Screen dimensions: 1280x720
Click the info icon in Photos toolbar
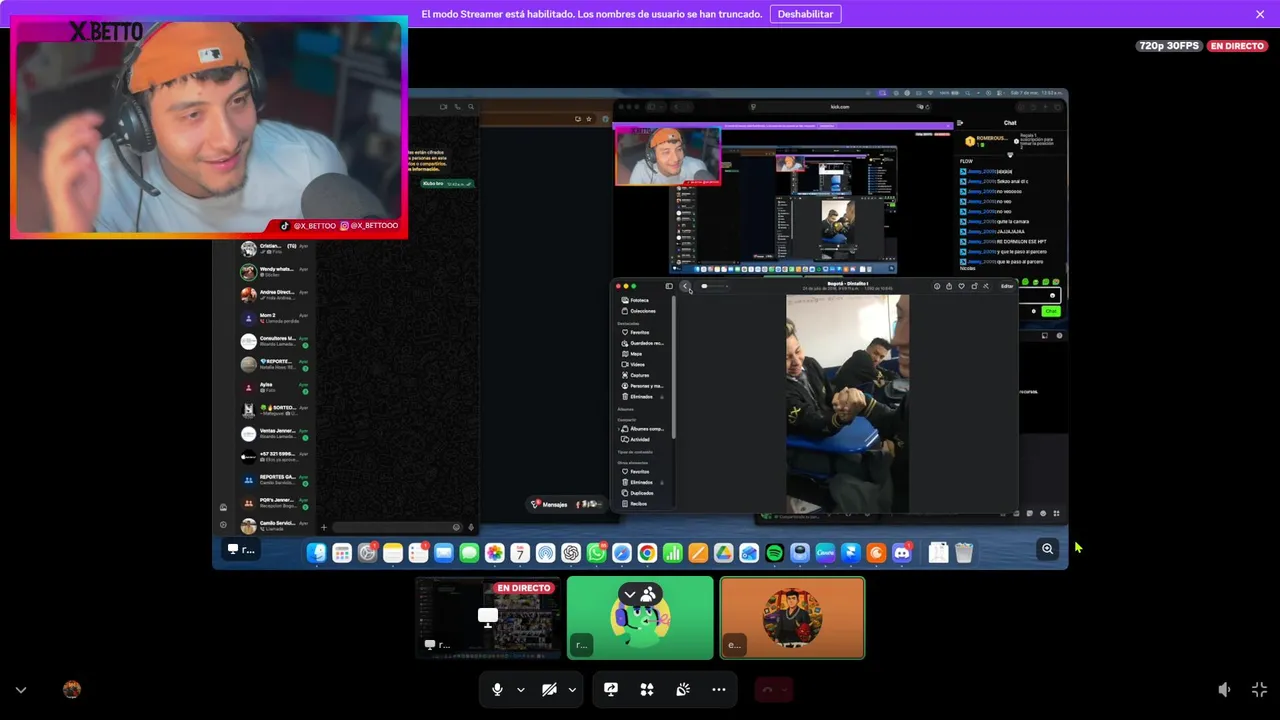pos(937,286)
